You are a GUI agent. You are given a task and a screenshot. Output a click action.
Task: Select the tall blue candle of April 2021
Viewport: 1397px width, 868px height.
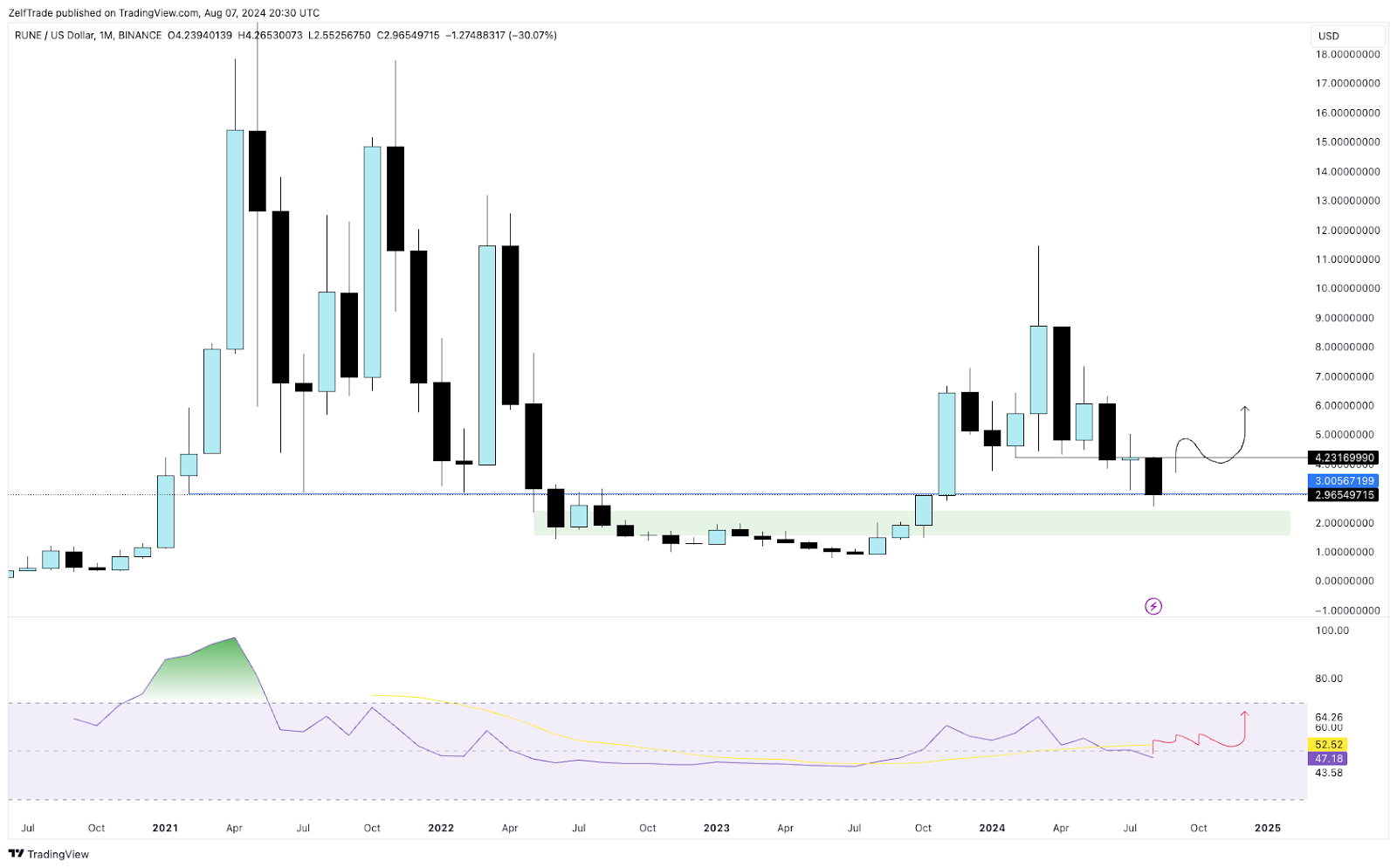click(x=235, y=239)
